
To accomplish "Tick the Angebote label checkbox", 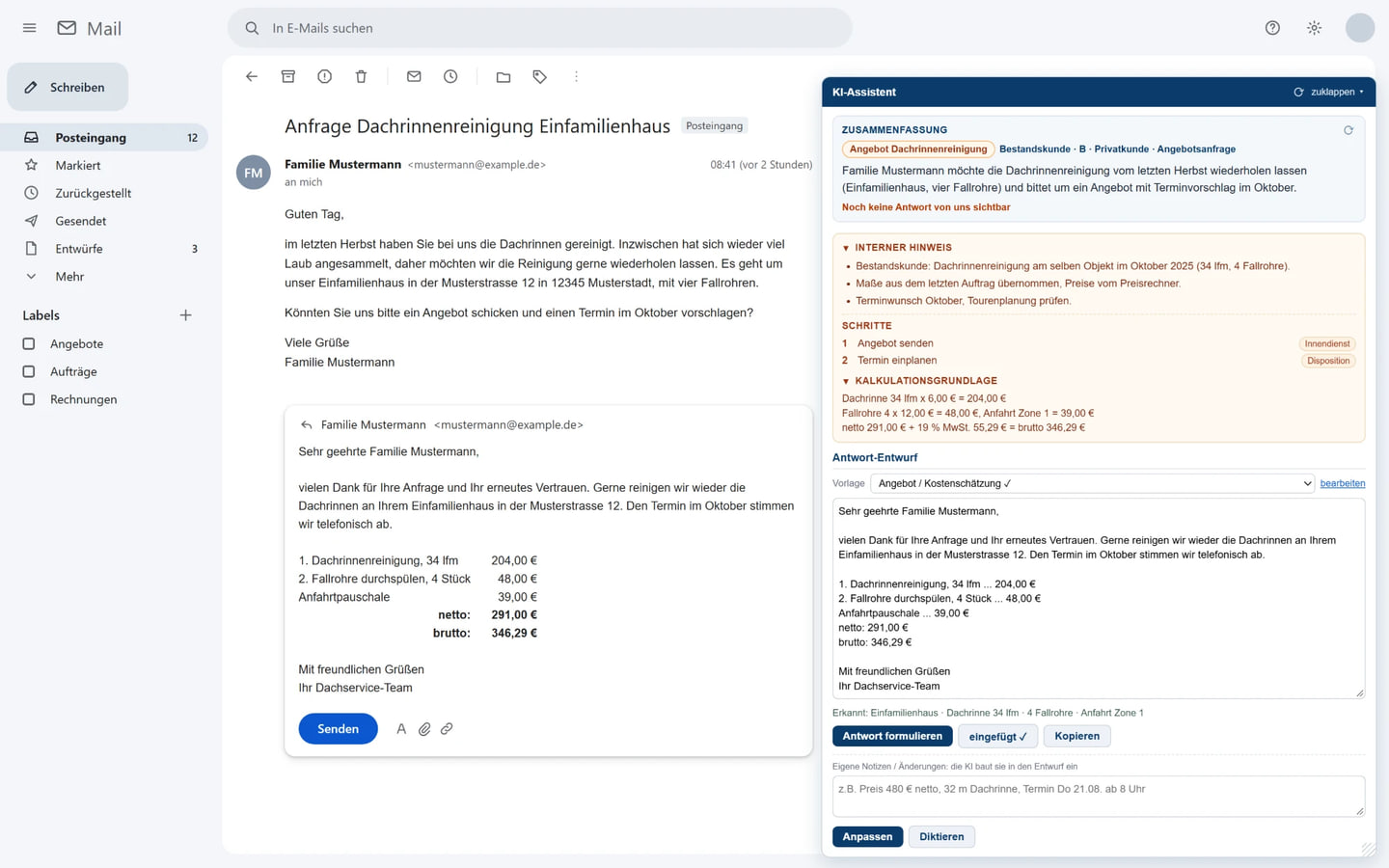I will pos(29,343).
